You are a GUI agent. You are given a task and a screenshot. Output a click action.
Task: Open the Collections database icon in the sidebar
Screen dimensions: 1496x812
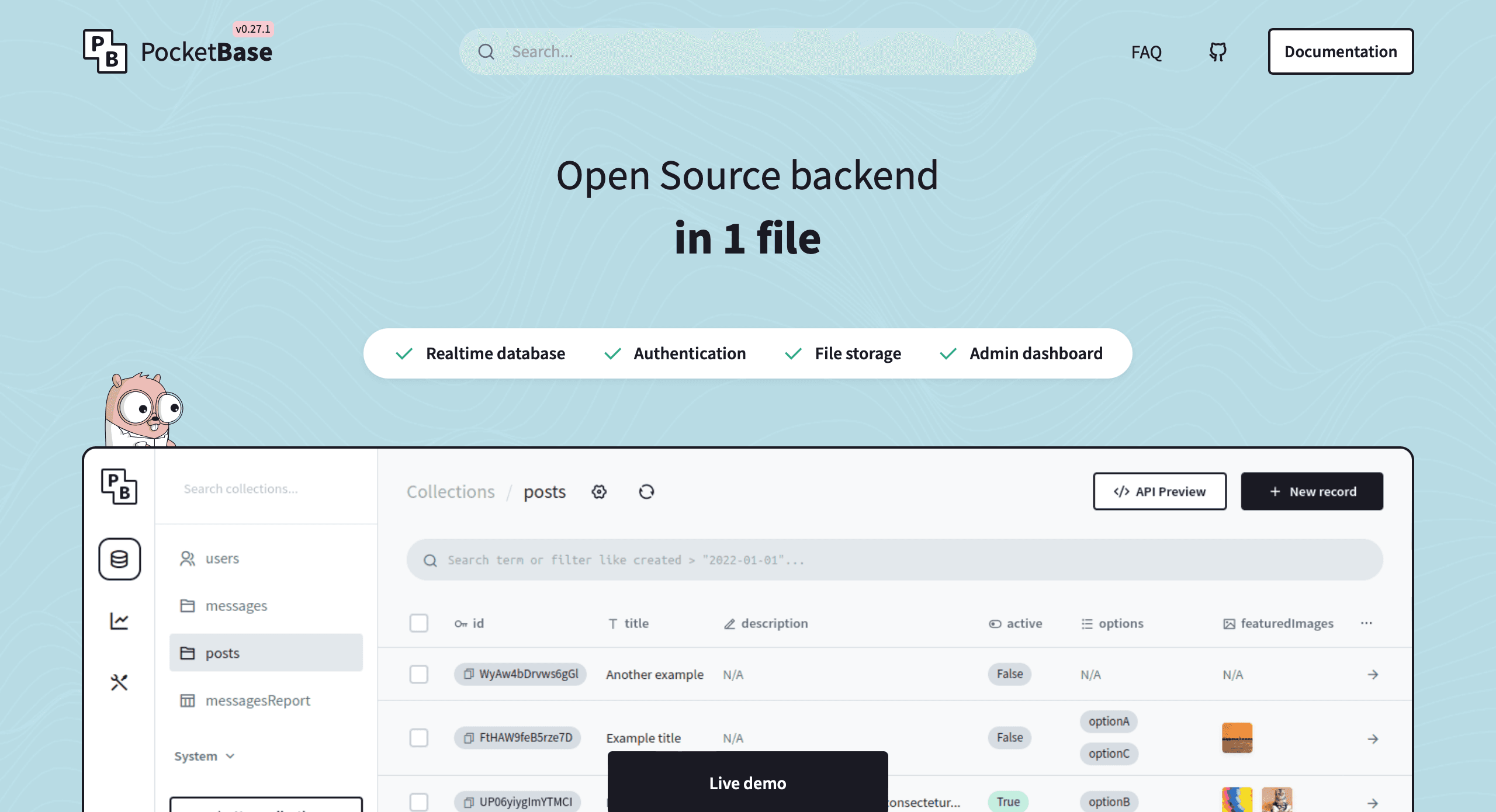coord(119,559)
